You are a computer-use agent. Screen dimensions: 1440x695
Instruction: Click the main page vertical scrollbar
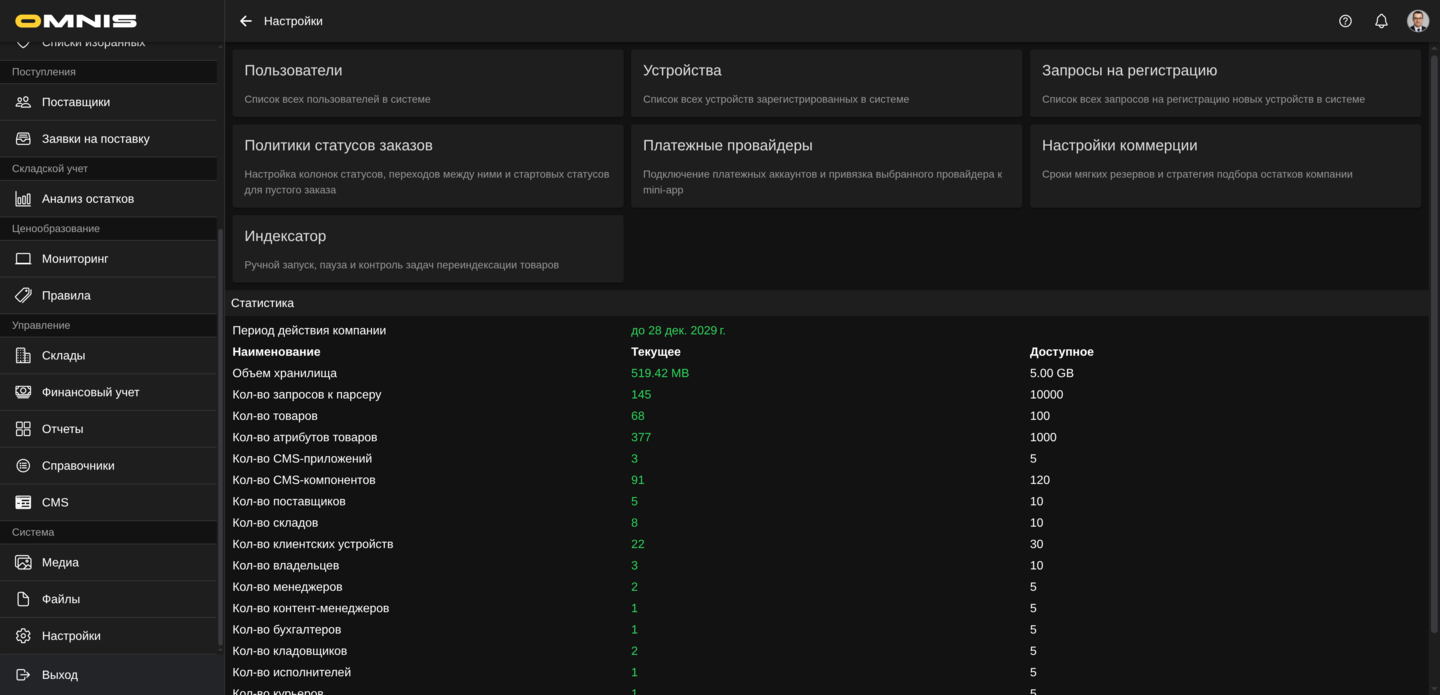coord(1434,340)
